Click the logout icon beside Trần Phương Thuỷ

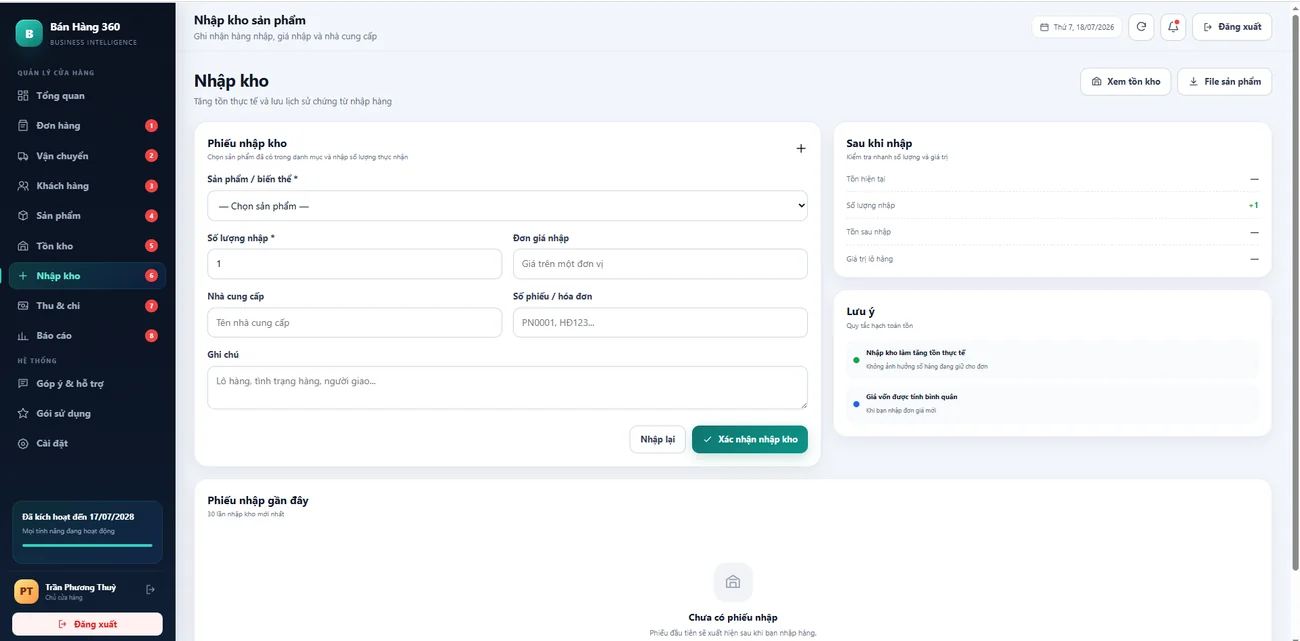151,590
